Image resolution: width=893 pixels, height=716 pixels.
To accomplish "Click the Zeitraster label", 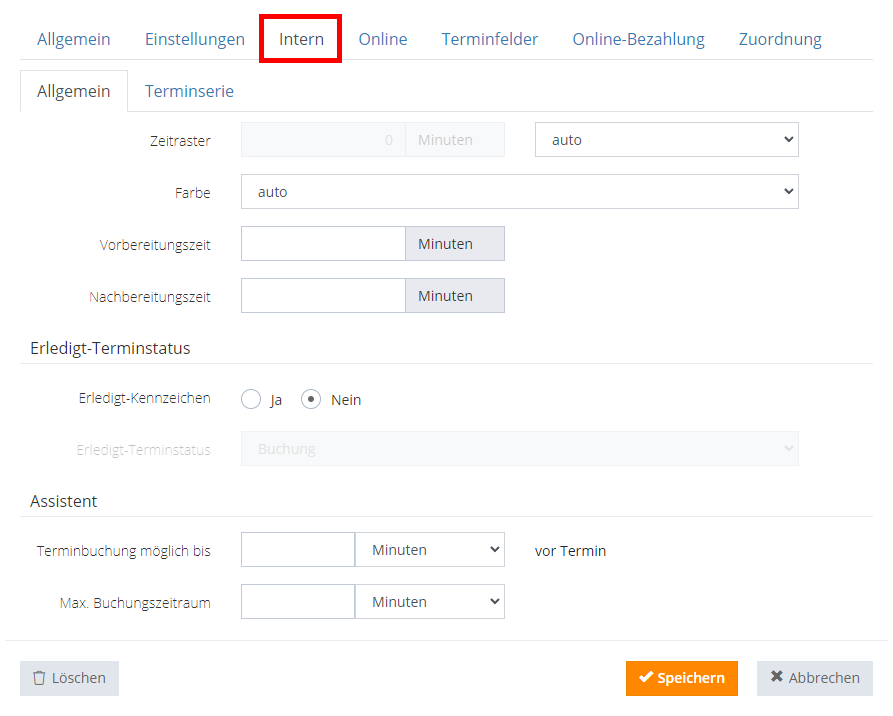I will point(181,141).
